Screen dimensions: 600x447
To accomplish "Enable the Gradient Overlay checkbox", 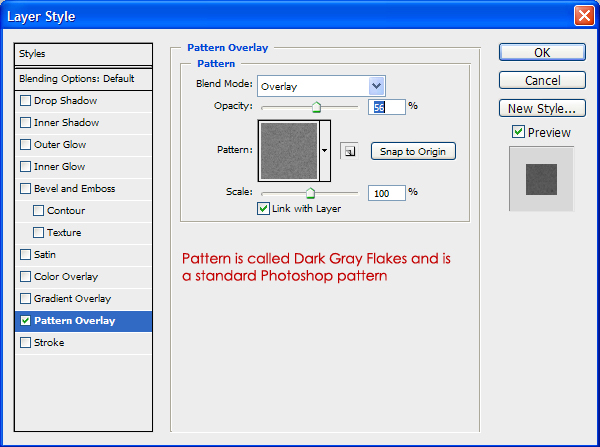I will coord(25,299).
